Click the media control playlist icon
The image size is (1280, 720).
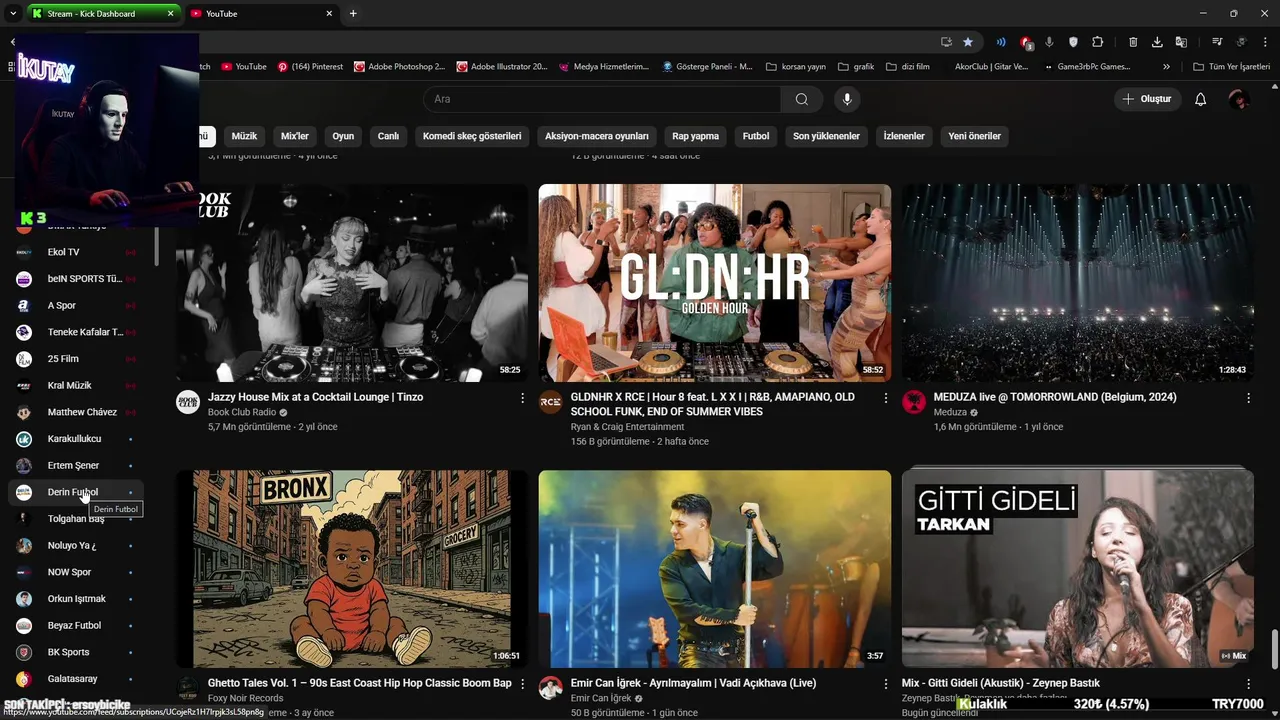coord(1217,42)
